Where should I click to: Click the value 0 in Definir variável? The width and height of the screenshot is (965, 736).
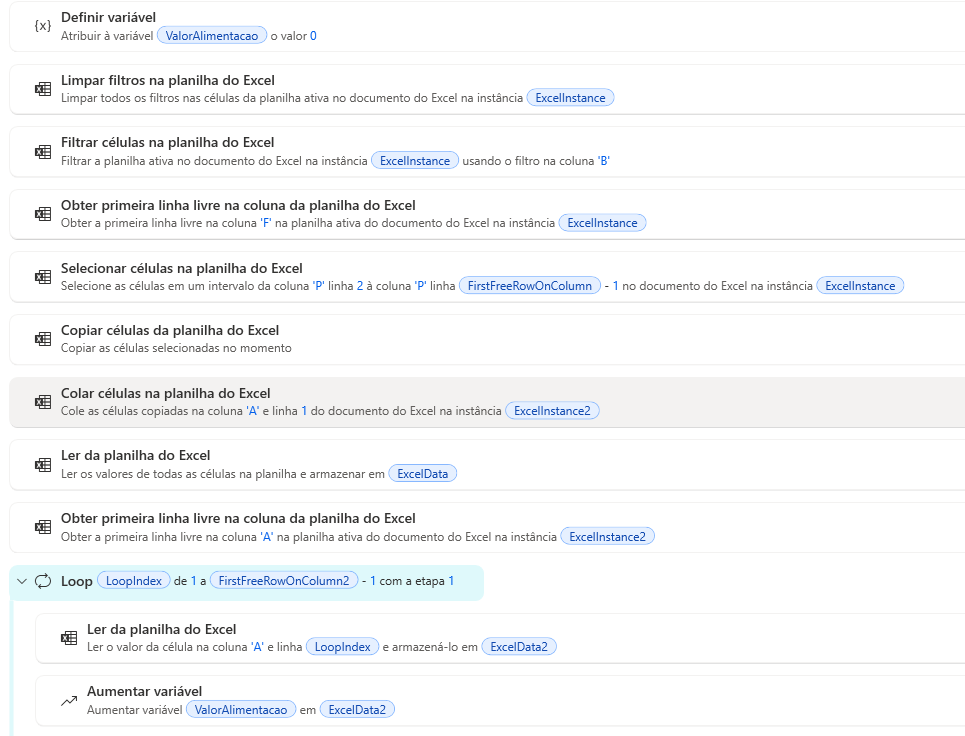pyautogui.click(x=313, y=36)
